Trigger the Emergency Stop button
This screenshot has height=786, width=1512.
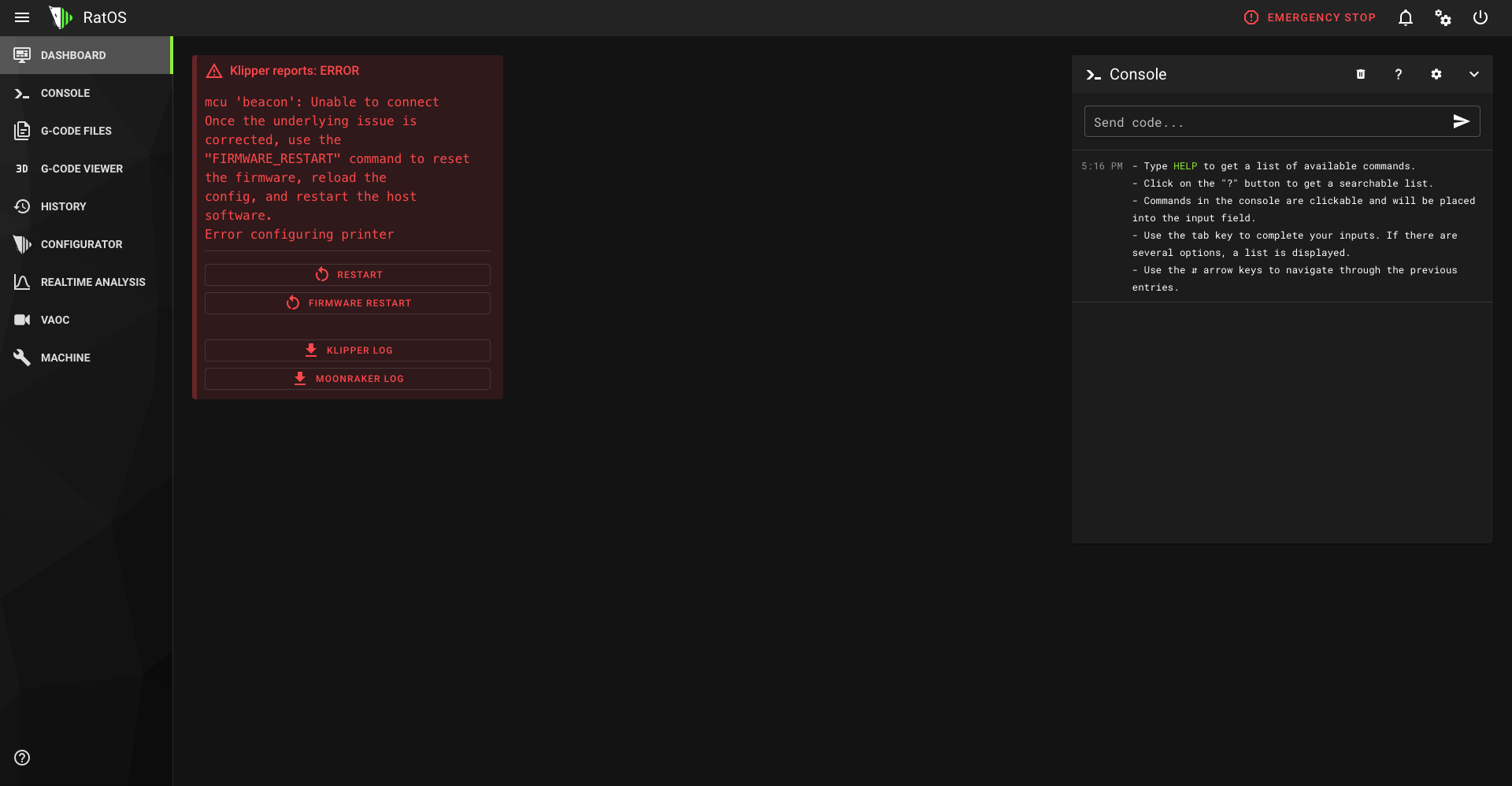pos(1310,17)
